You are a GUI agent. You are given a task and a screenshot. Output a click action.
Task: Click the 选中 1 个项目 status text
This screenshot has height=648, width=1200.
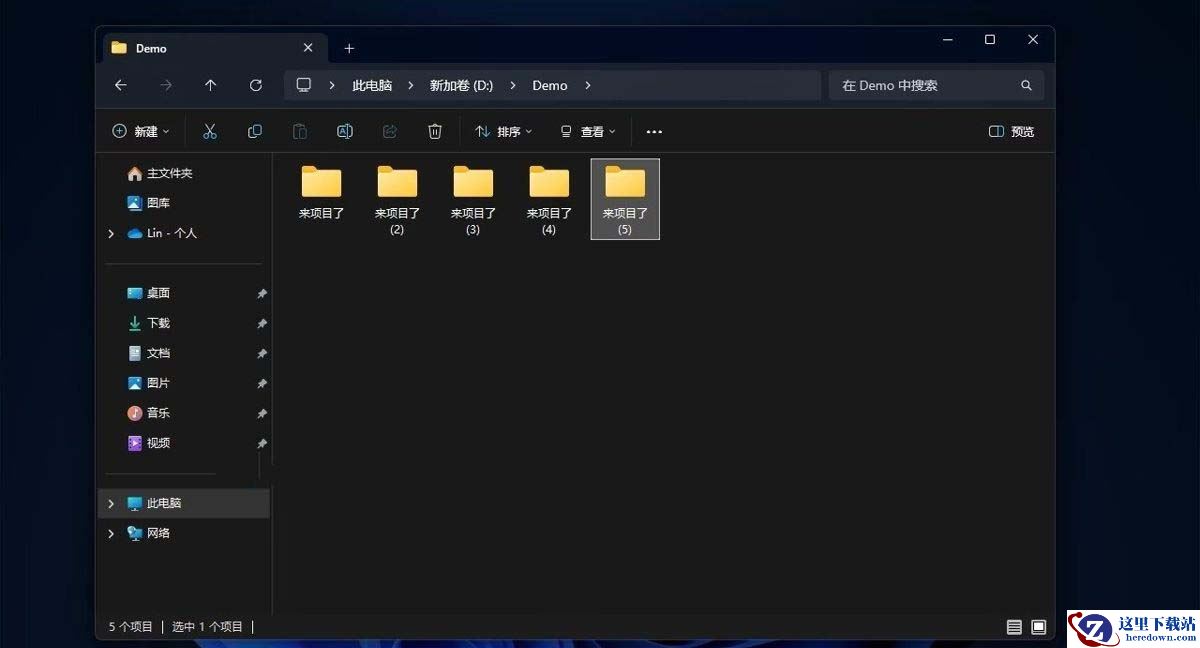coord(207,627)
